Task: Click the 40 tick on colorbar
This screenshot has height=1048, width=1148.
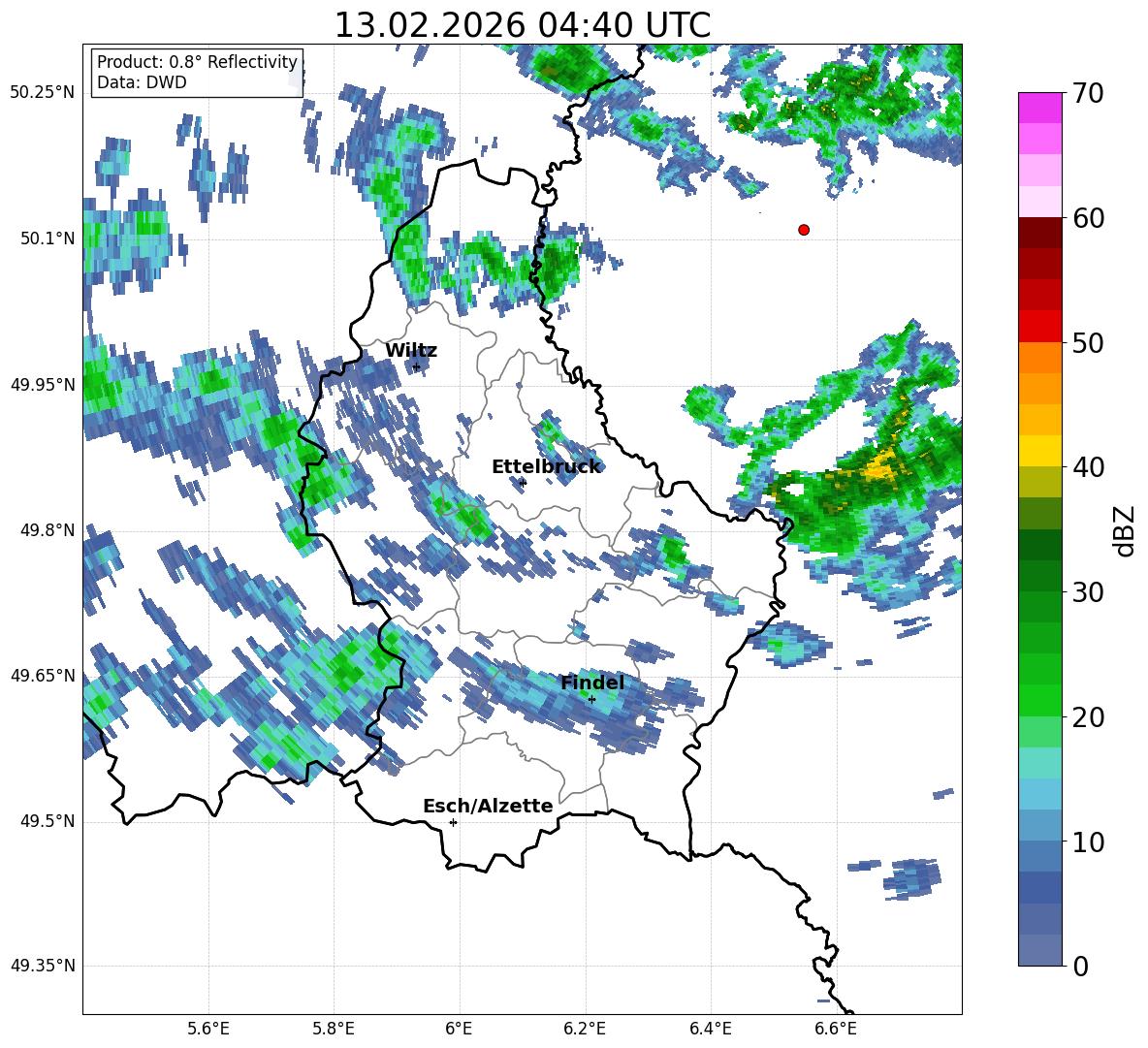Action: (1088, 467)
